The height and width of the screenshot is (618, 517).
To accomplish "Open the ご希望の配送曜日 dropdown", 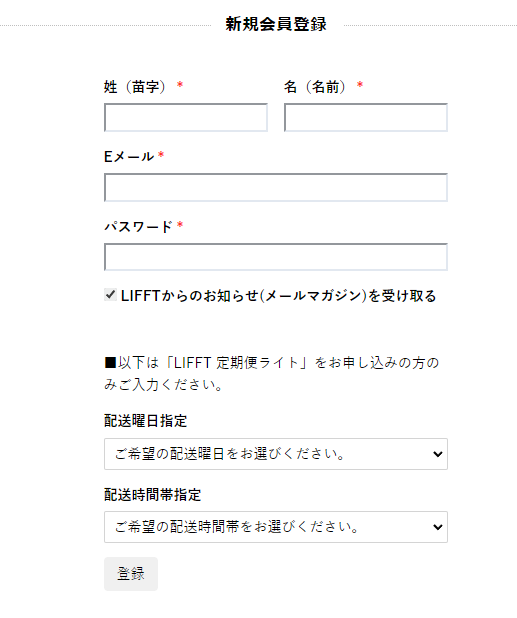I will (276, 454).
